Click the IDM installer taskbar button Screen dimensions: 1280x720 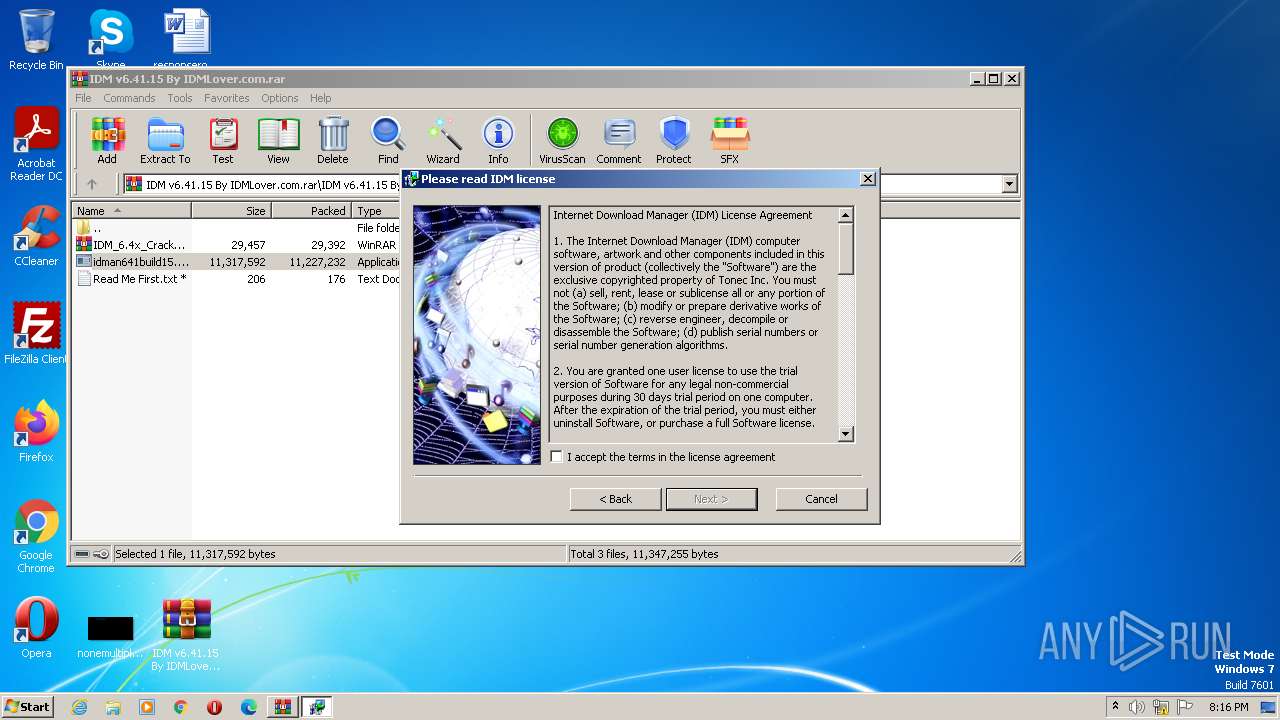317,707
